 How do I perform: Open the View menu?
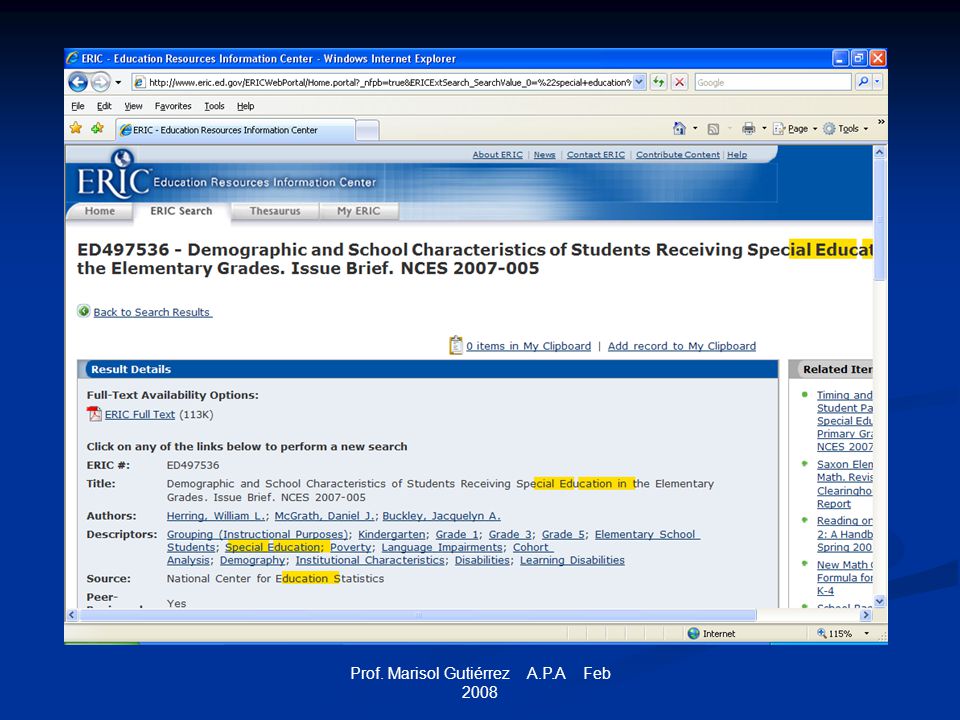pyautogui.click(x=133, y=106)
